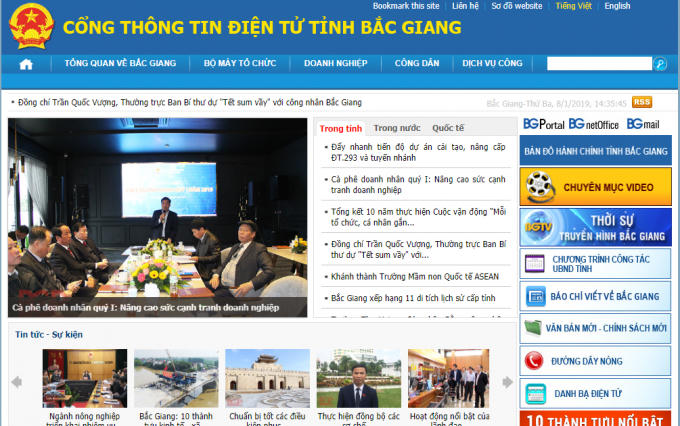
Task: Click the Sơ đồ website link
Action: tap(517, 6)
